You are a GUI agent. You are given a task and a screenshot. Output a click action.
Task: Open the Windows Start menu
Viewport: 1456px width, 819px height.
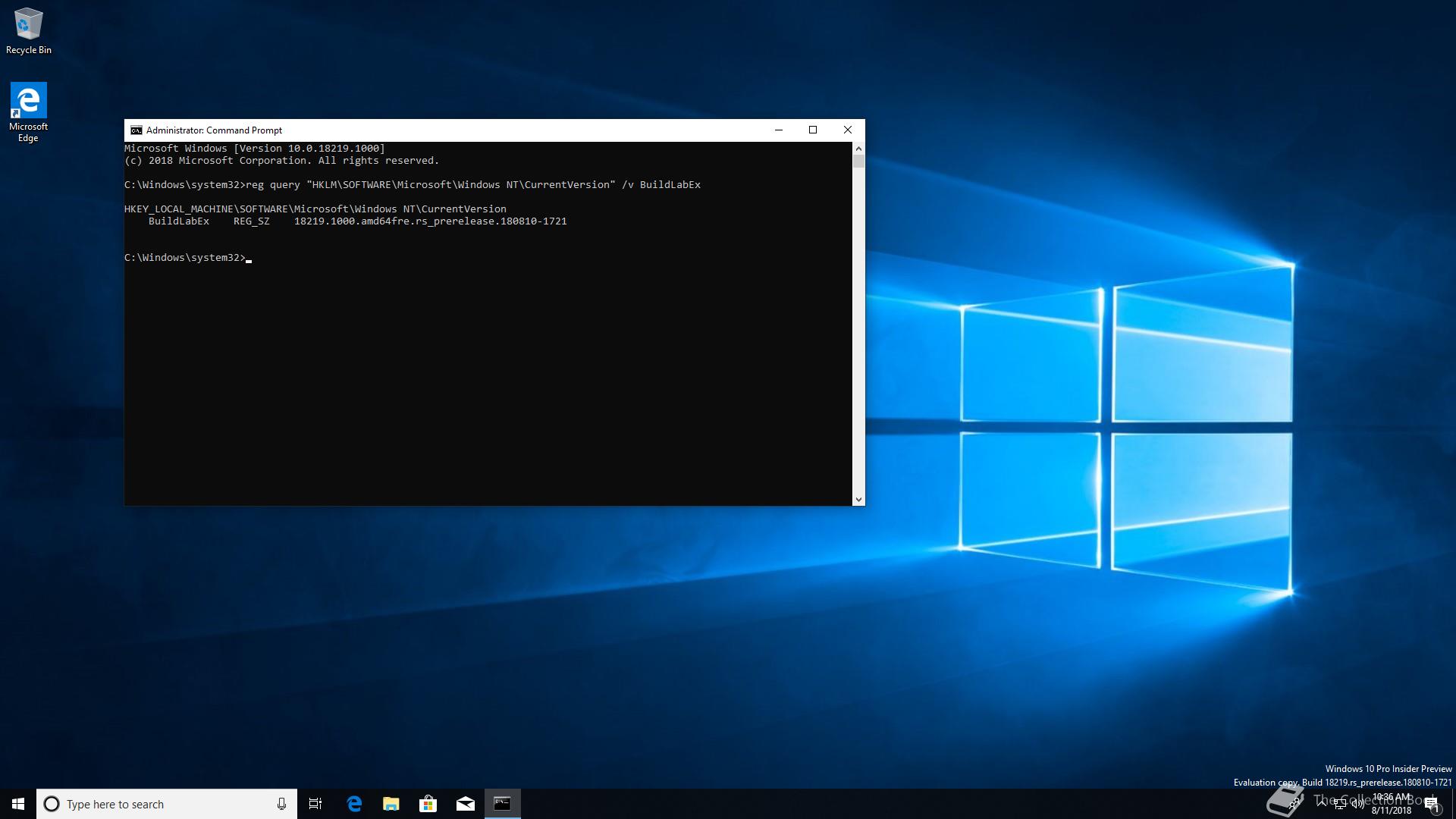[18, 804]
